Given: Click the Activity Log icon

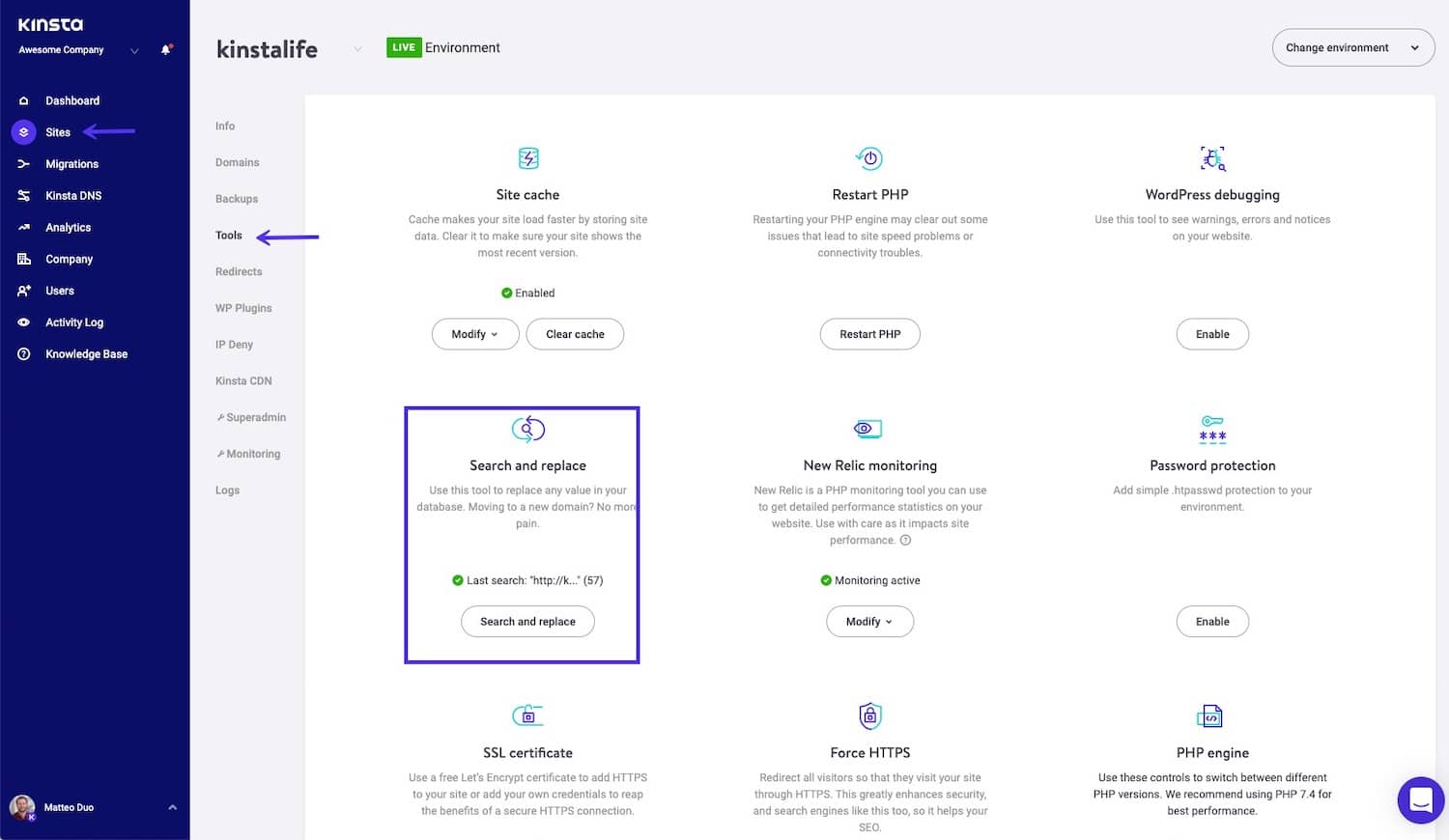Looking at the screenshot, I should [x=23, y=322].
